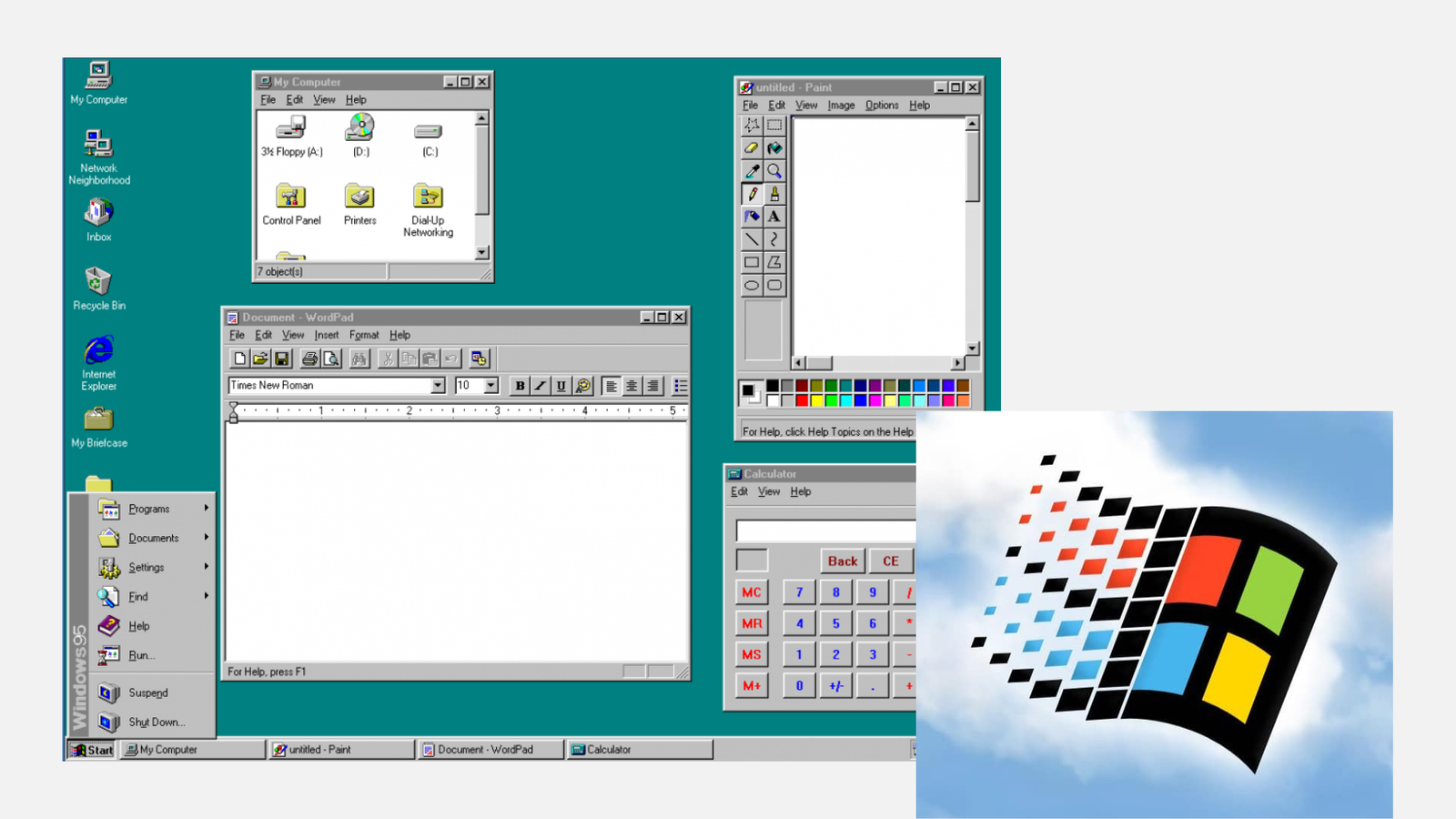Open the Times New Roman font dropdown
Image resolution: width=1456 pixels, height=819 pixels.
point(438,385)
